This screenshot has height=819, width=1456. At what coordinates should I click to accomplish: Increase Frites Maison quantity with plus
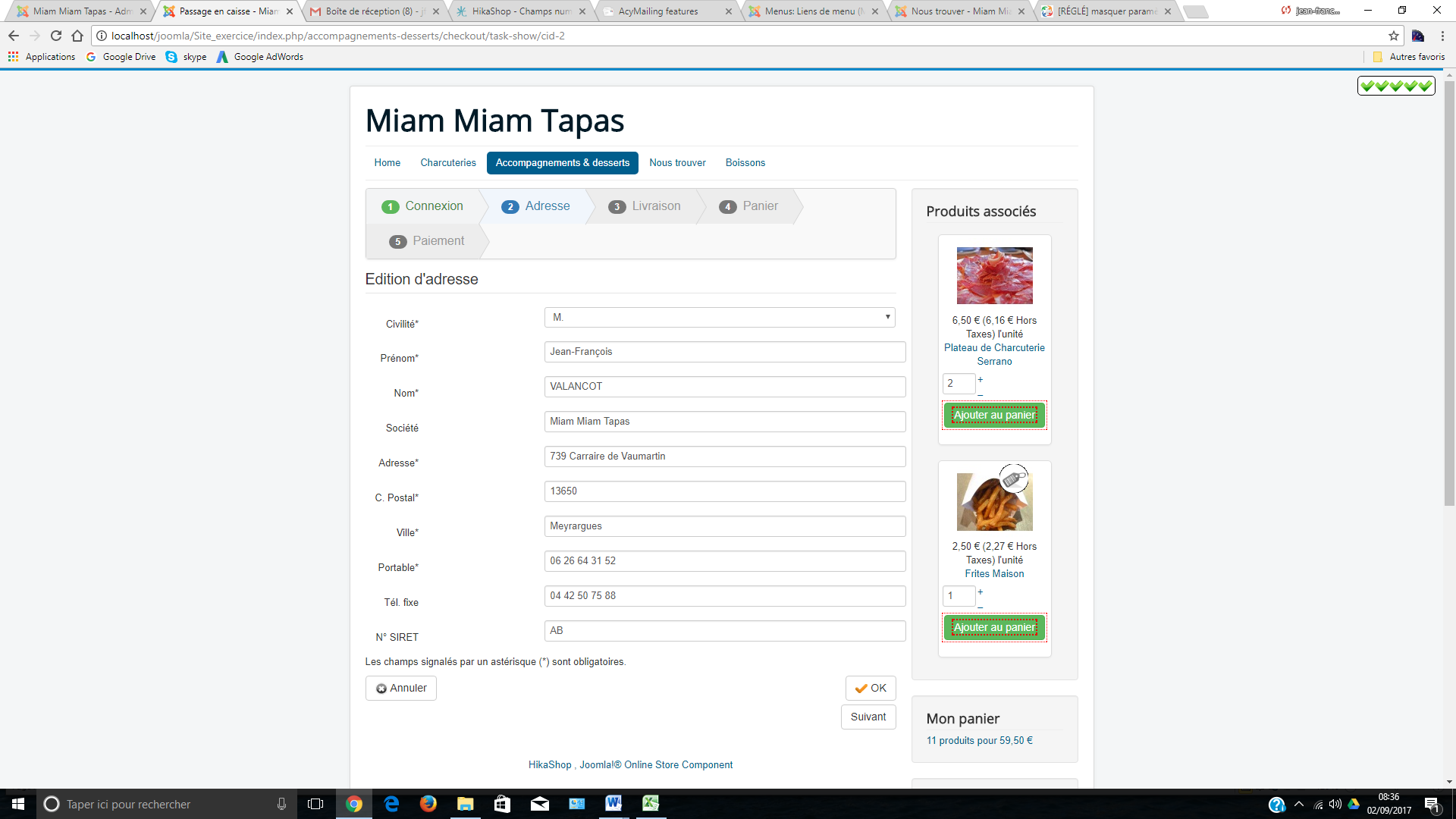coord(980,591)
